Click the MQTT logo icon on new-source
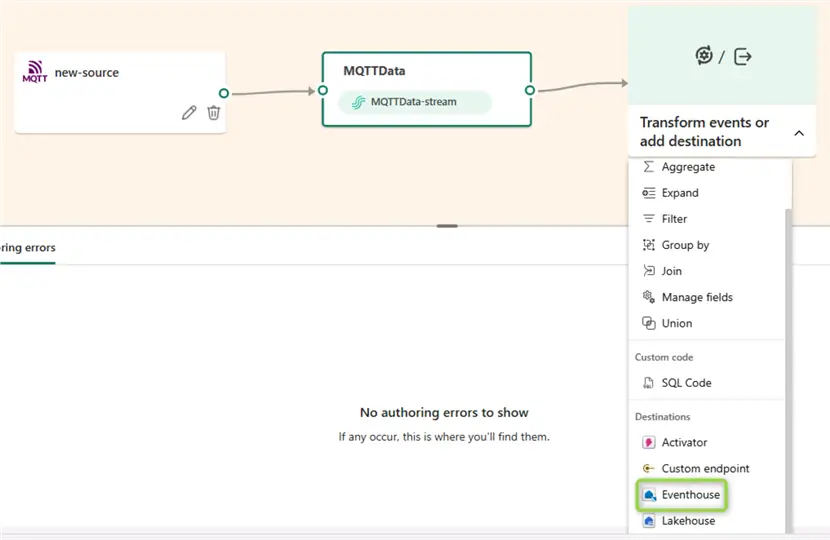This screenshot has width=830, height=540. (35, 71)
